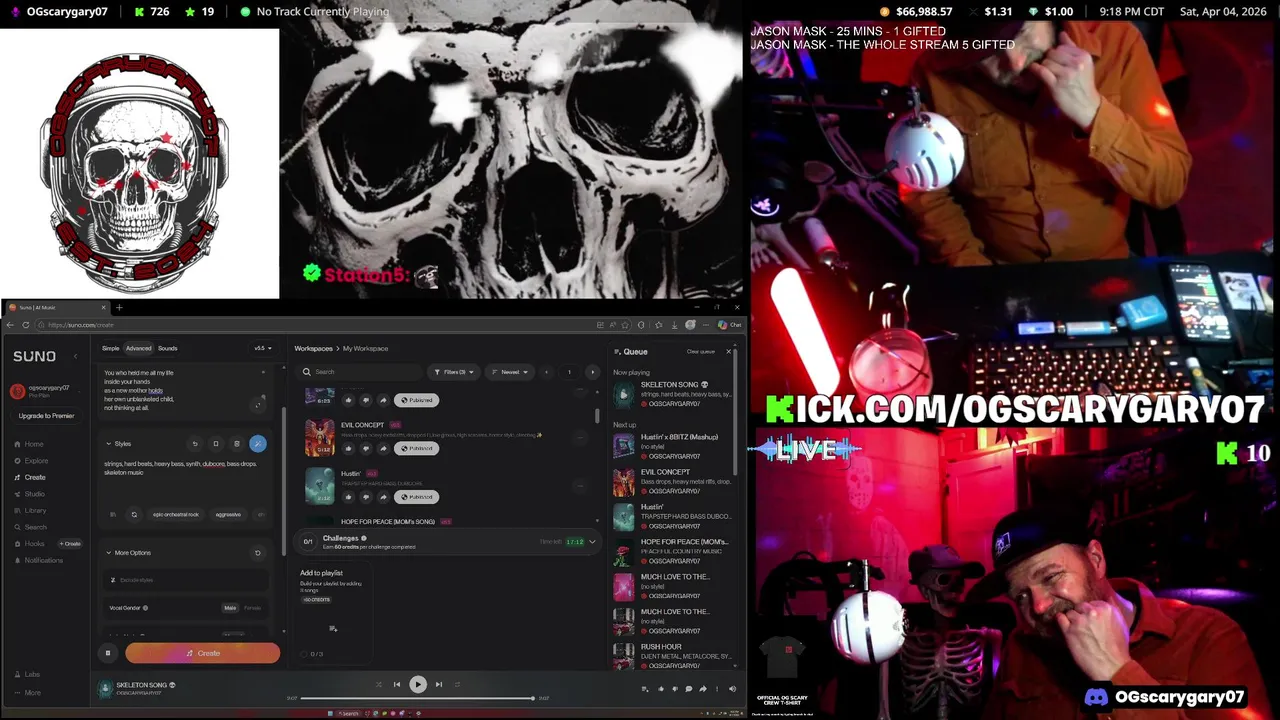Click Clear queue in Queue panel

[x=700, y=352]
